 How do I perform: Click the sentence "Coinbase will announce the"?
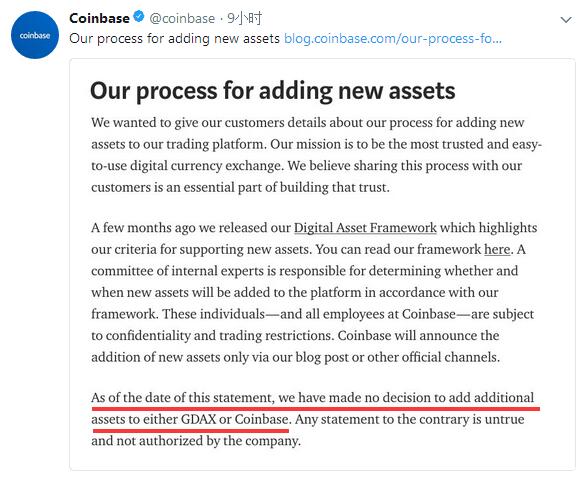(418, 335)
